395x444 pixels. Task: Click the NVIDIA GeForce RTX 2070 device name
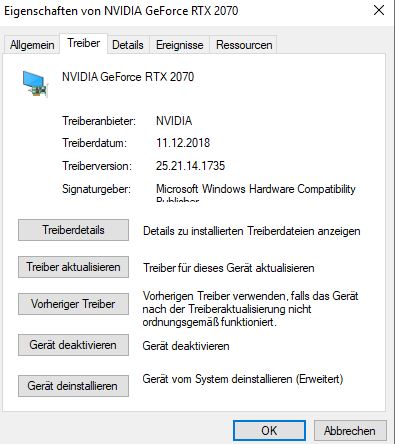[x=128, y=77]
